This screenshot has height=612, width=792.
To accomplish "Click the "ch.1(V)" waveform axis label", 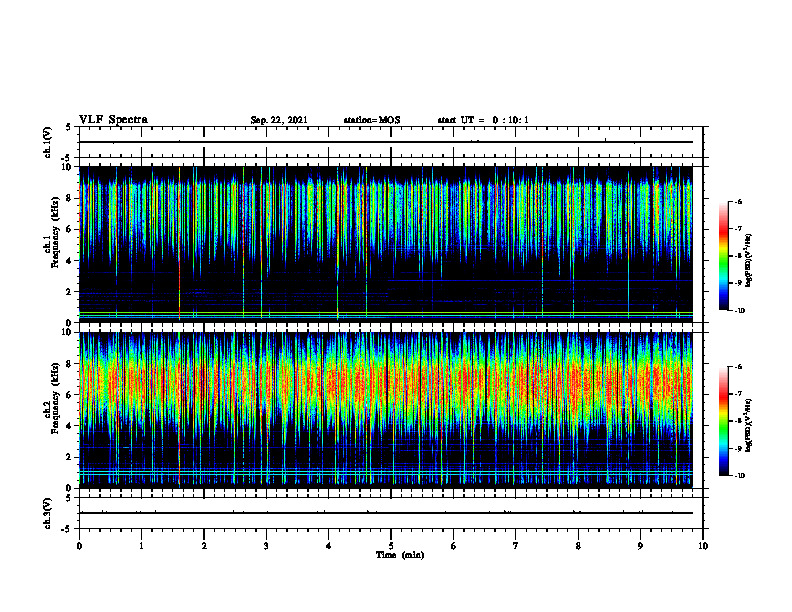I will tap(47, 142).
